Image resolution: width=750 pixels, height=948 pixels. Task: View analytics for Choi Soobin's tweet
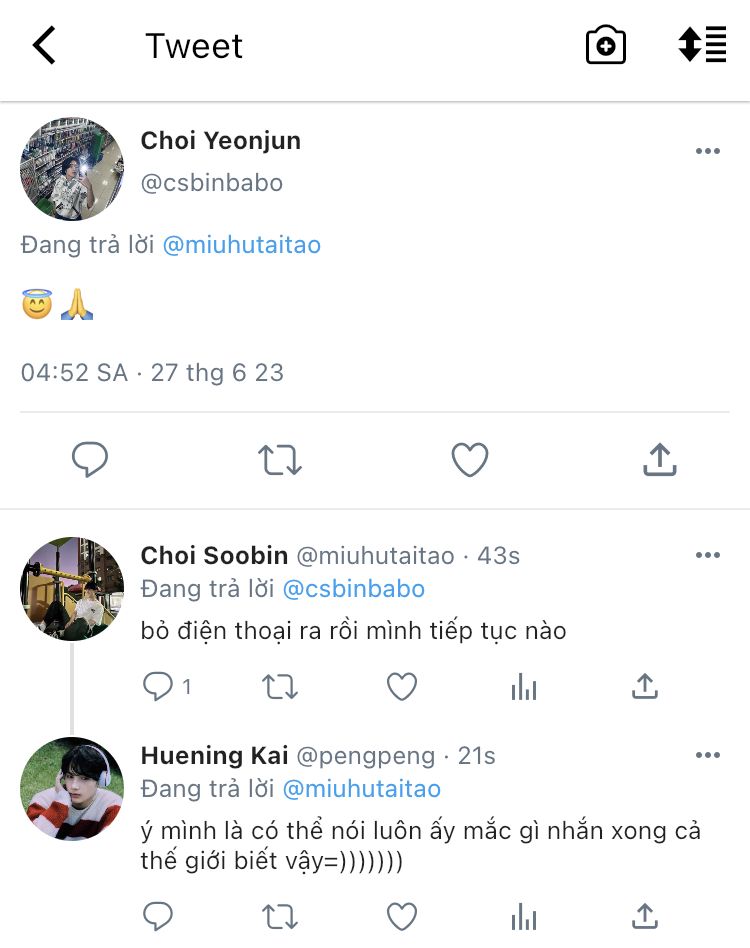point(524,686)
